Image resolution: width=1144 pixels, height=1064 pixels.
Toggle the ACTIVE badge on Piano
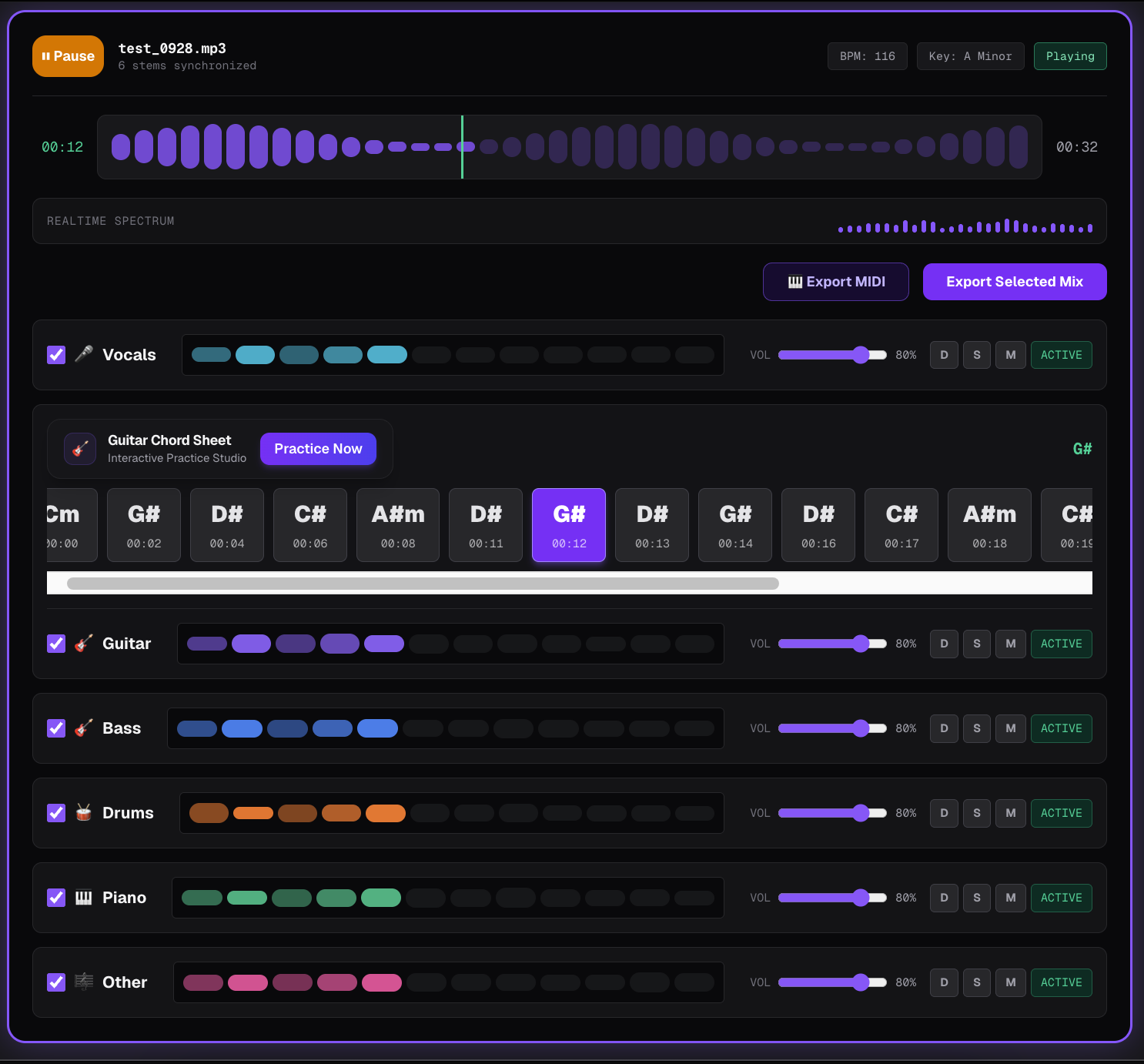click(x=1062, y=898)
